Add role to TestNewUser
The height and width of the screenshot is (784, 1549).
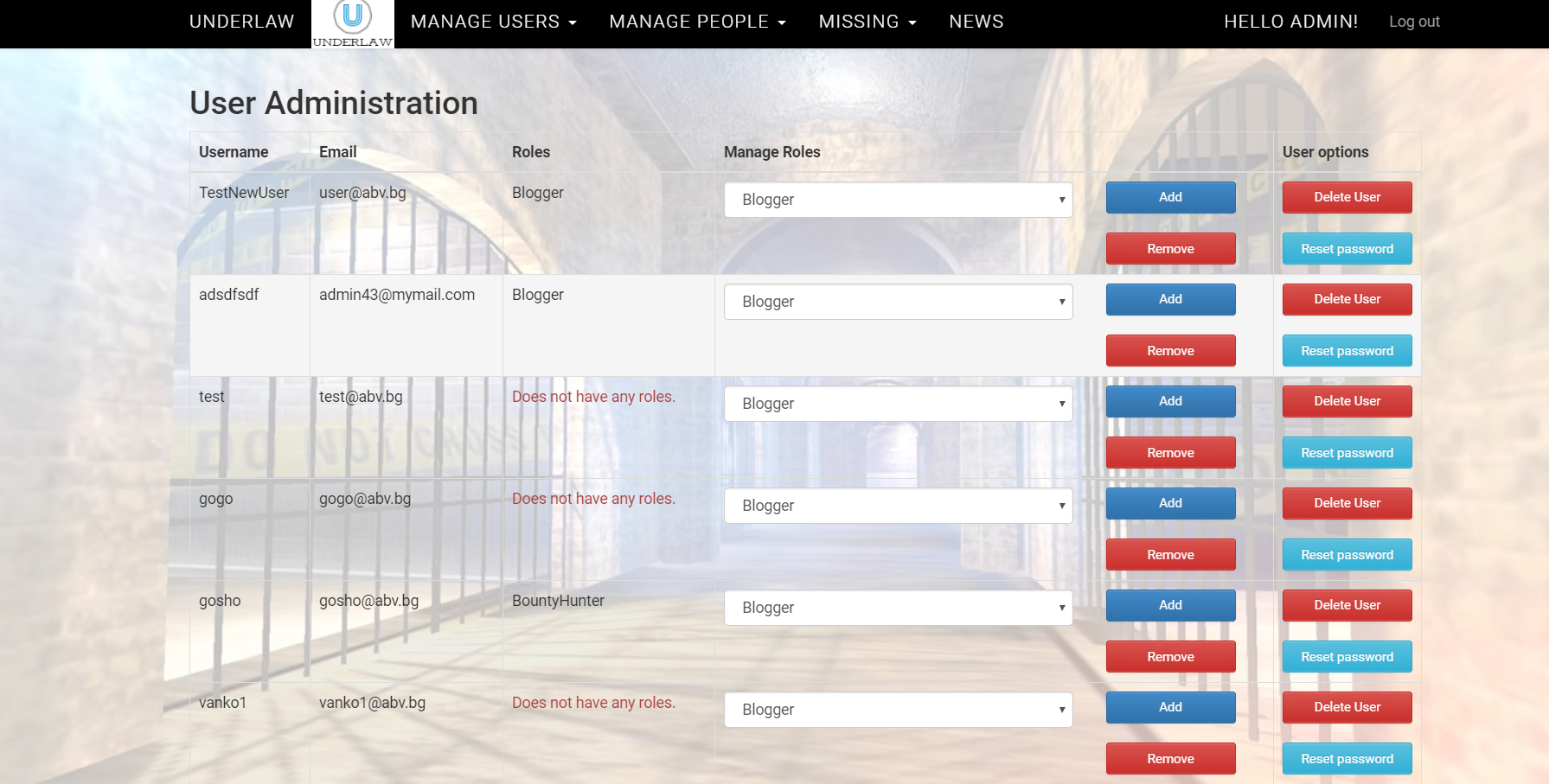(x=1170, y=197)
